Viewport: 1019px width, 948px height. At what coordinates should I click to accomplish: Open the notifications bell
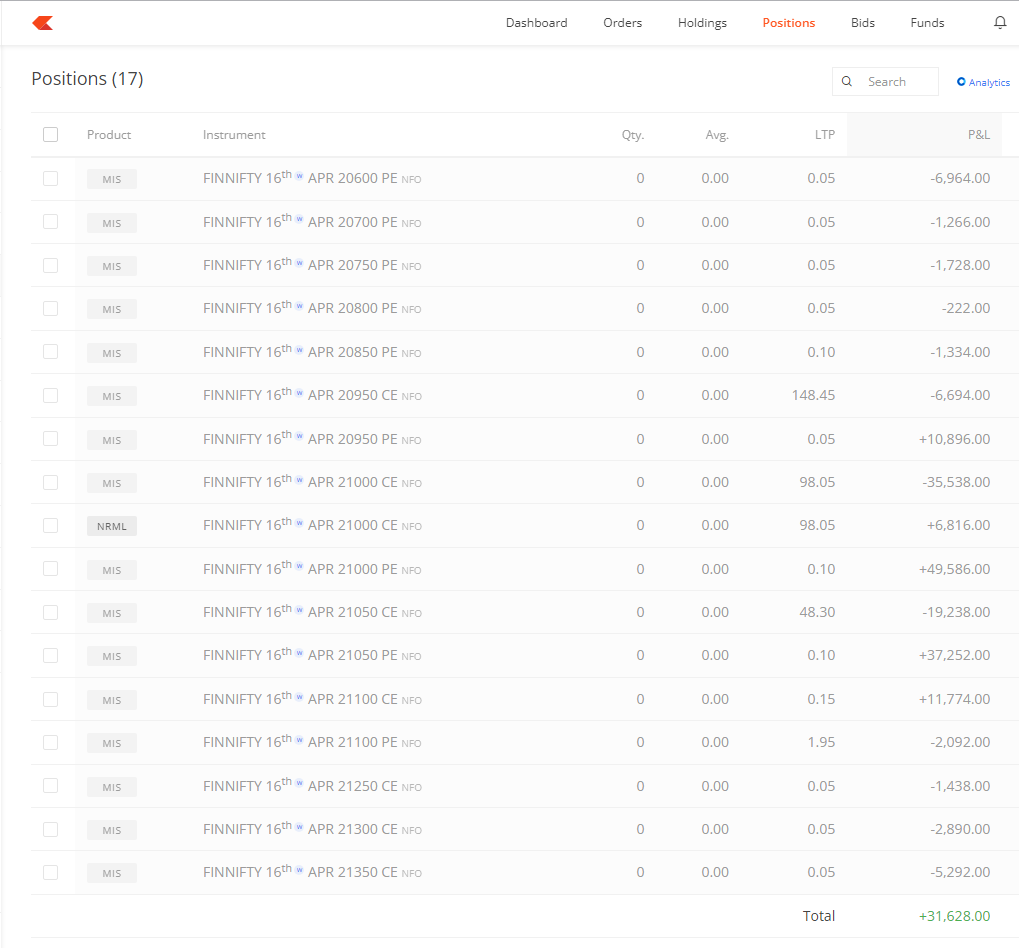tap(999, 22)
